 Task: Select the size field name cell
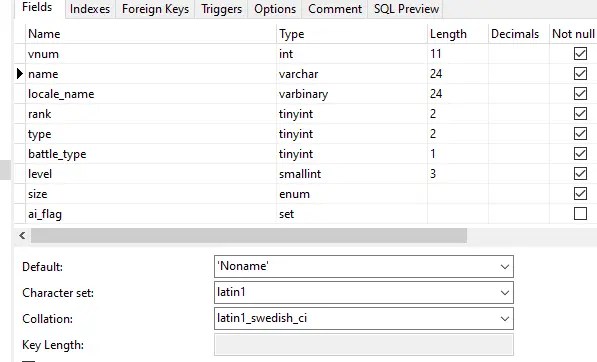click(x=151, y=194)
